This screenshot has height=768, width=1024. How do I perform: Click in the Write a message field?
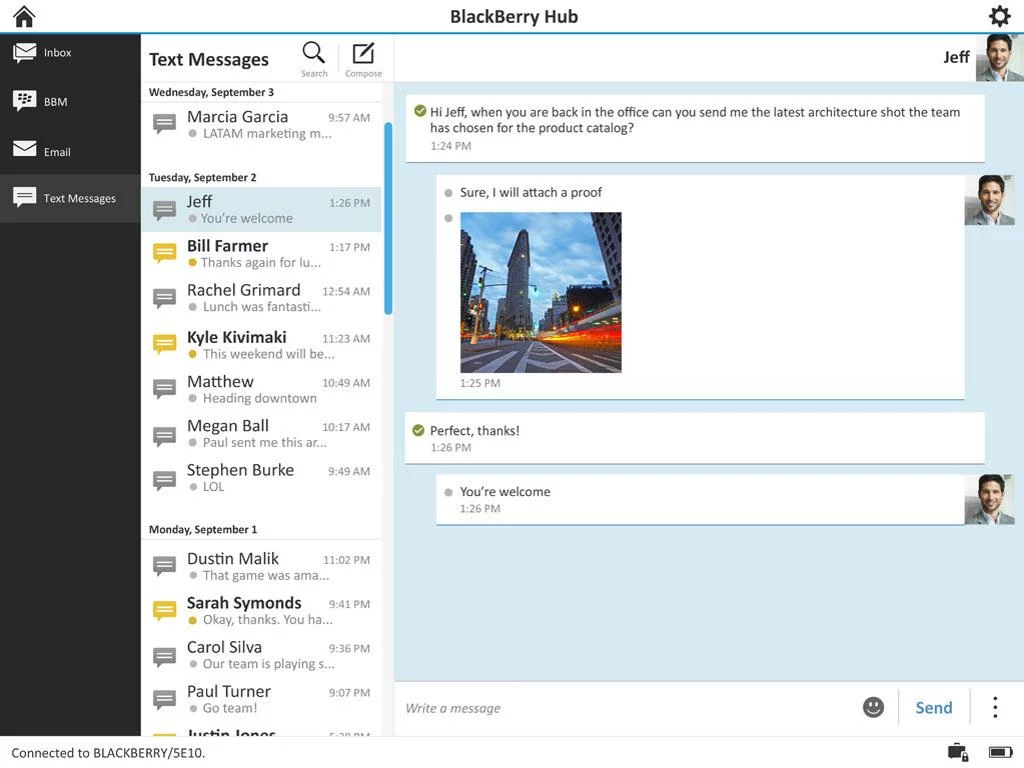pyautogui.click(x=550, y=706)
